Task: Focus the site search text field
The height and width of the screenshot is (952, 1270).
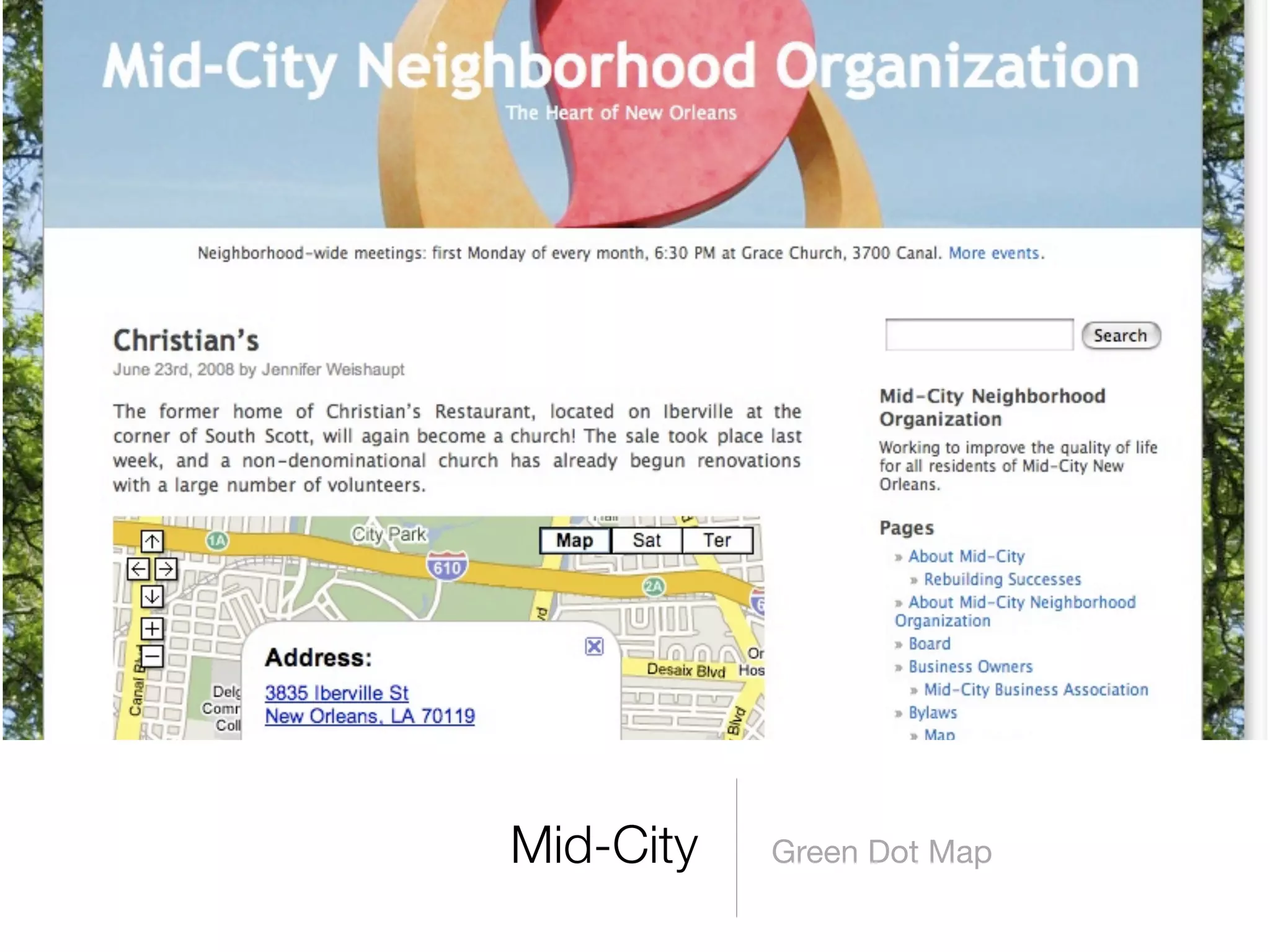Action: click(x=979, y=335)
